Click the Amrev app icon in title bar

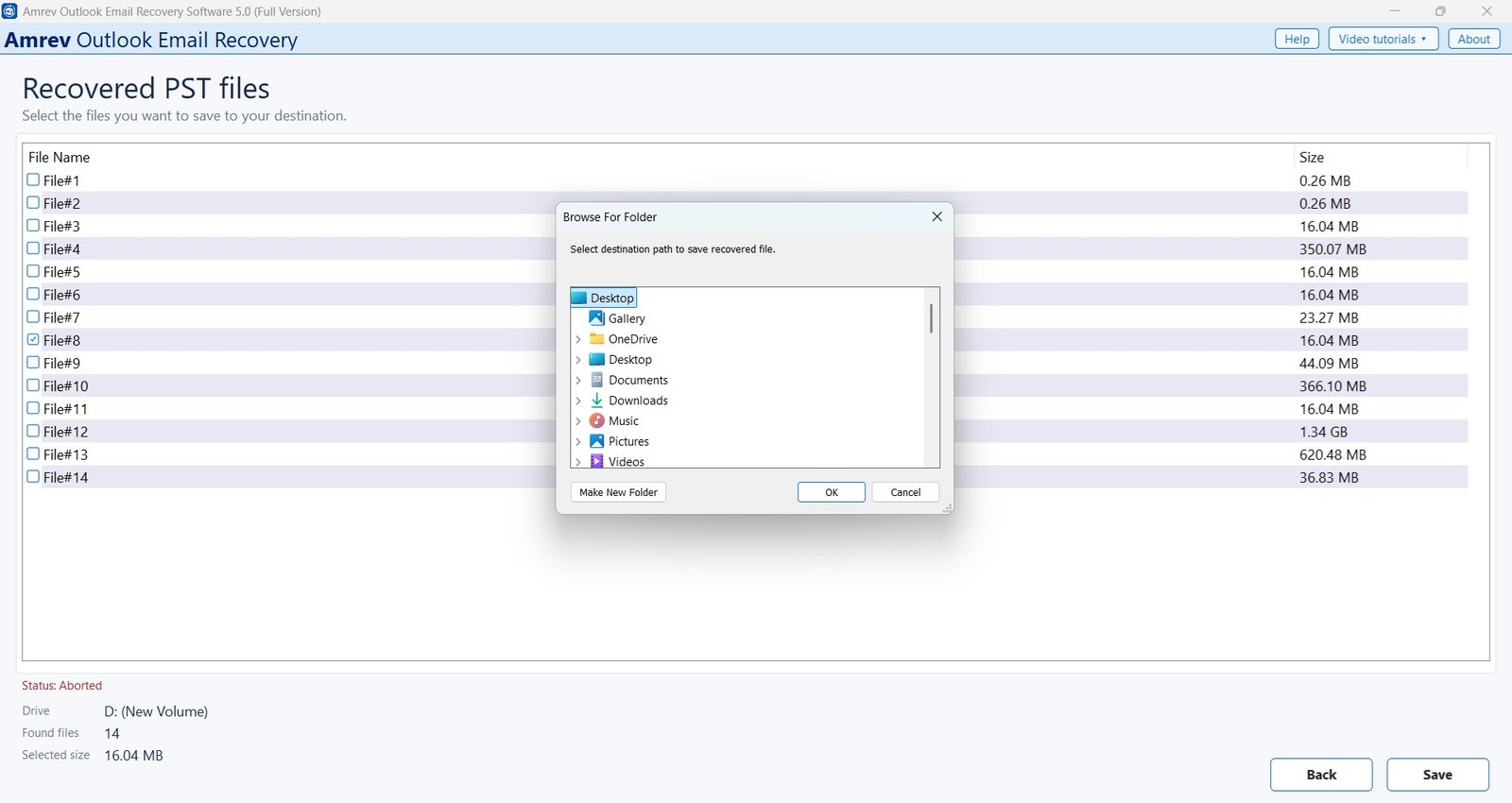click(x=9, y=11)
